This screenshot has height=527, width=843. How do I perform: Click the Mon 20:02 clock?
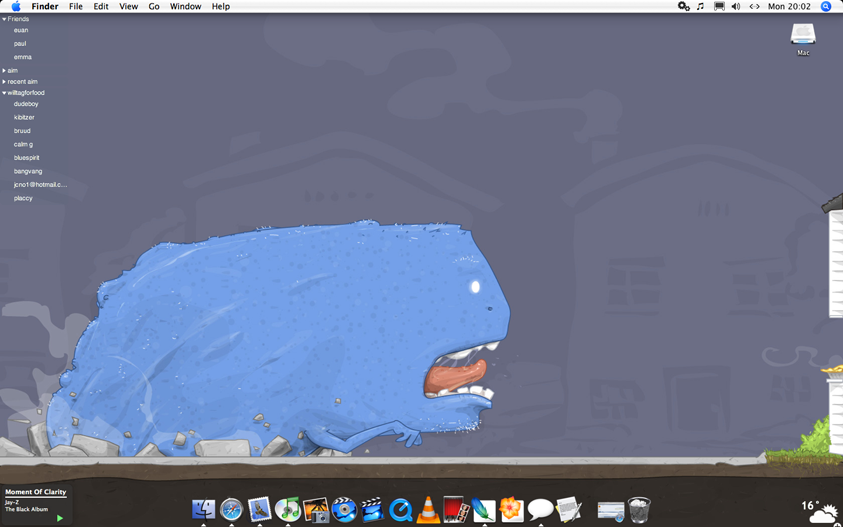(789, 6)
